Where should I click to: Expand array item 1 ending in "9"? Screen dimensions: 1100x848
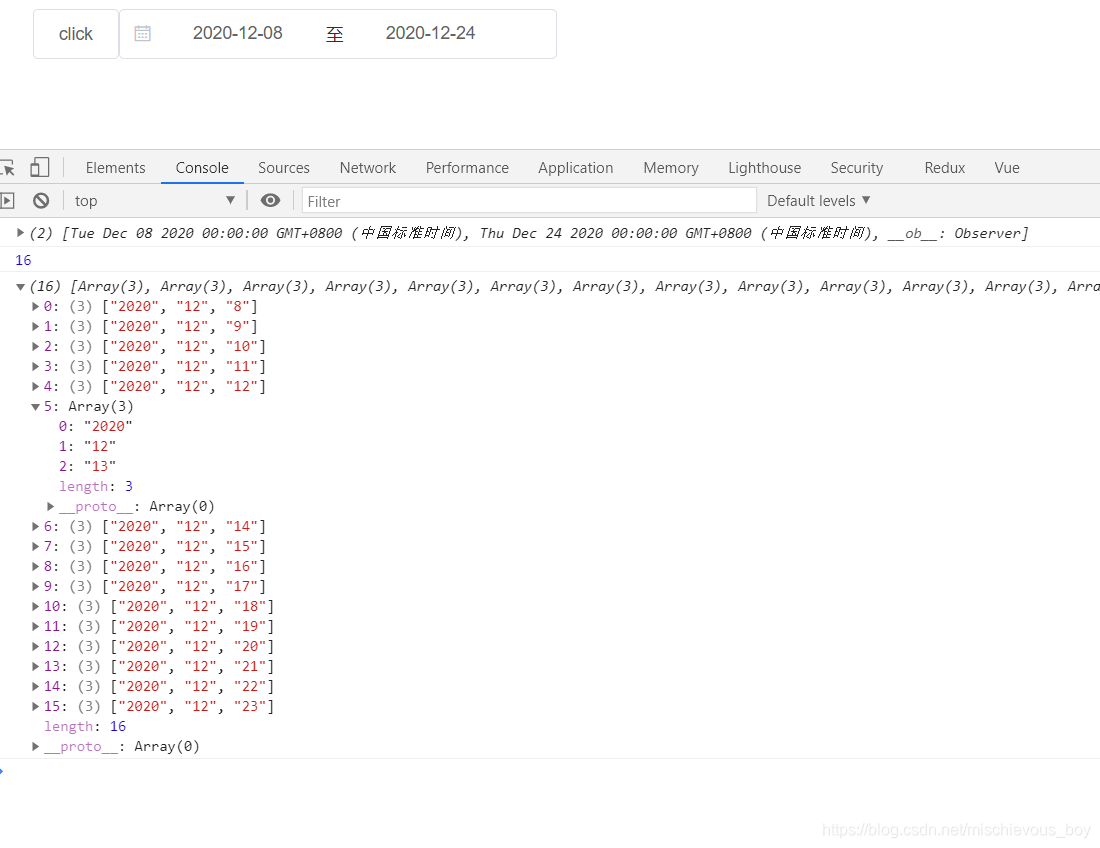click(35, 326)
